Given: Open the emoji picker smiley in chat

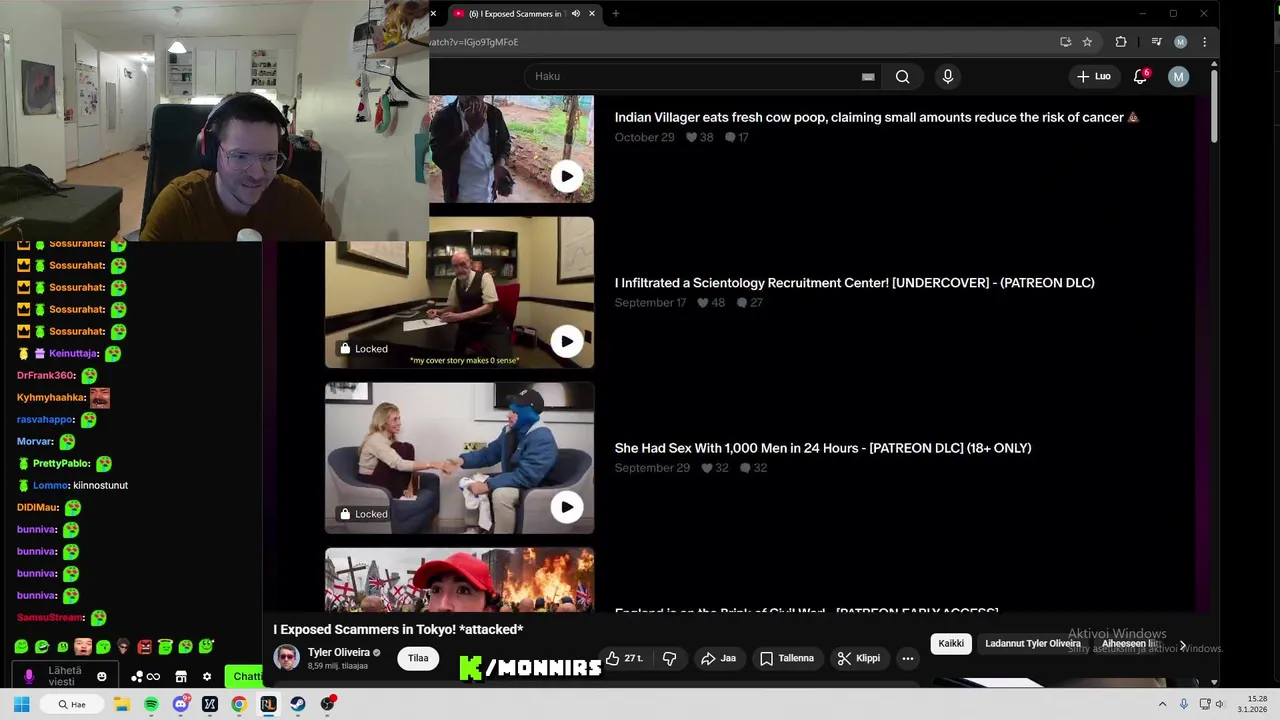Looking at the screenshot, I should [101, 677].
